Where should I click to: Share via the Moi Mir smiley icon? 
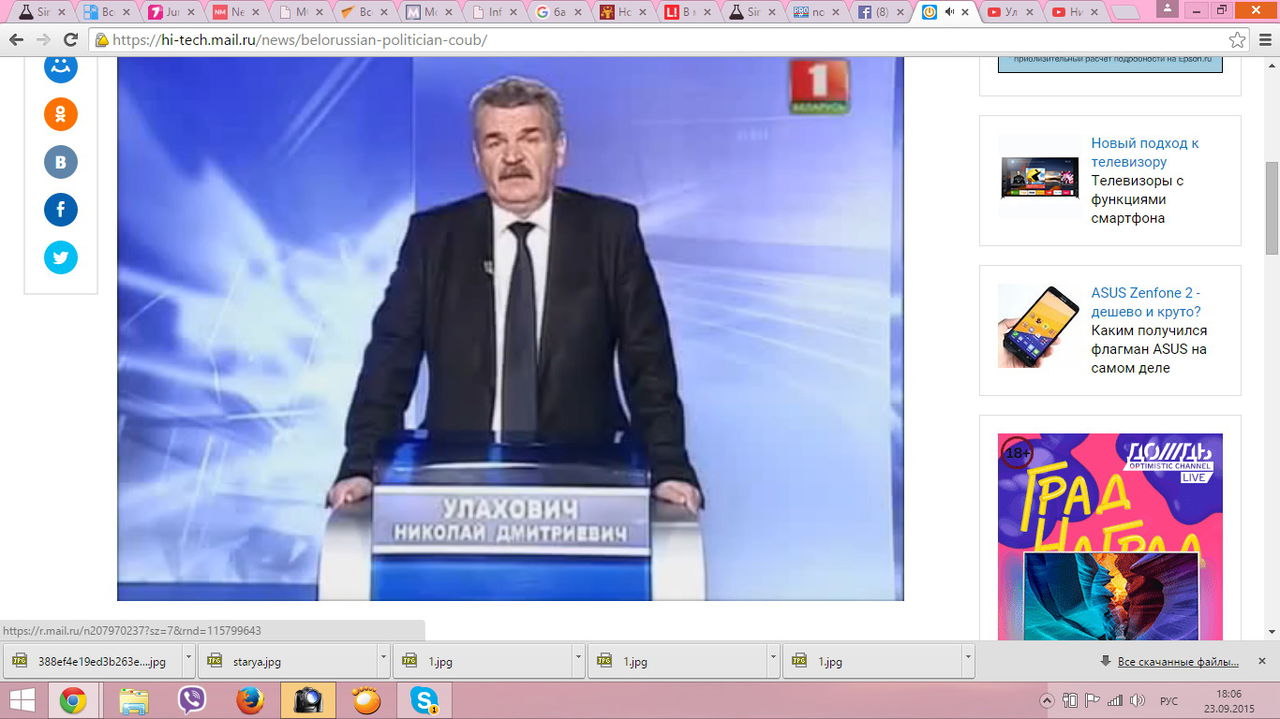point(61,68)
